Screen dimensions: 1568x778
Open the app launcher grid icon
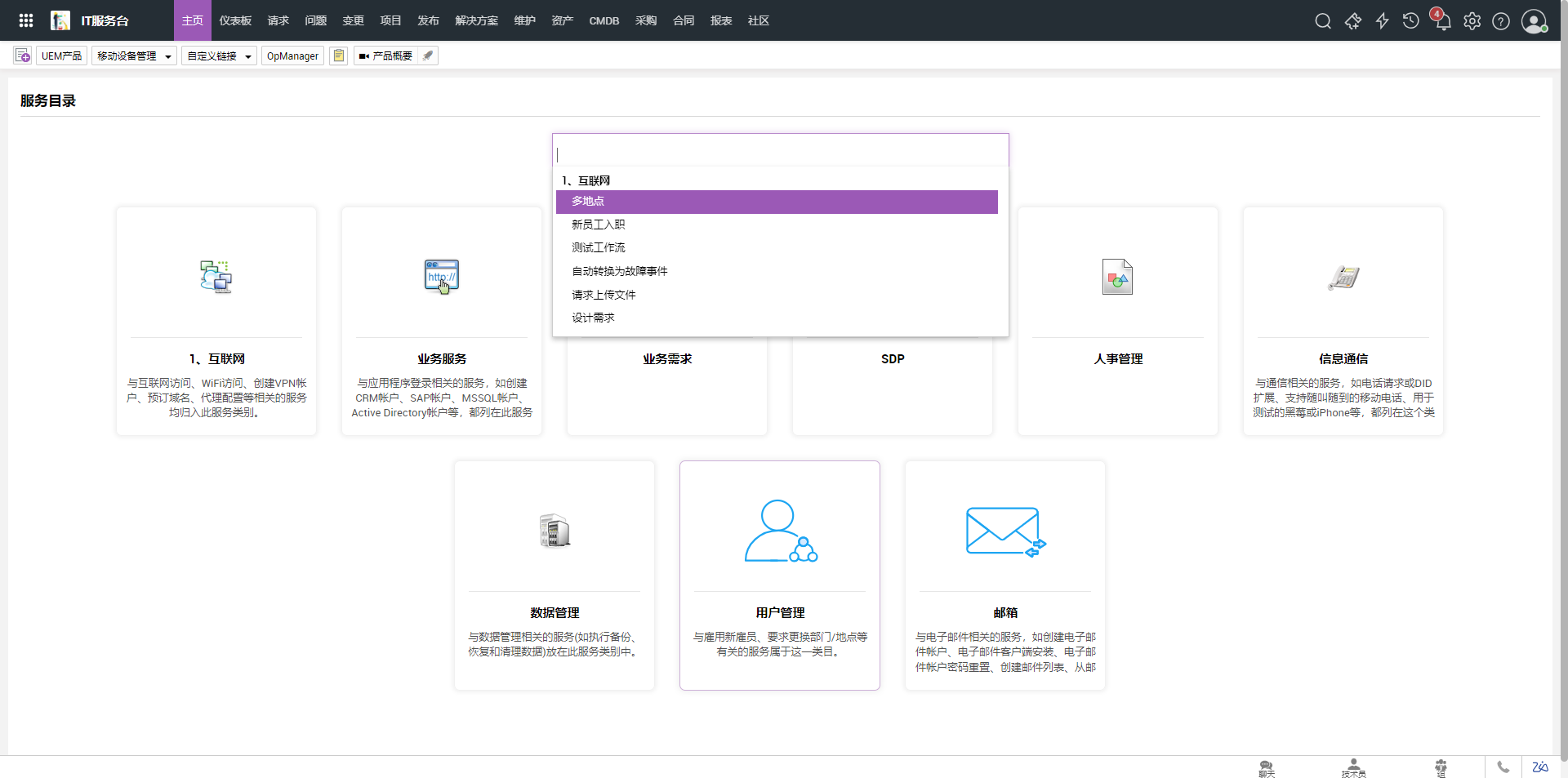coord(26,20)
